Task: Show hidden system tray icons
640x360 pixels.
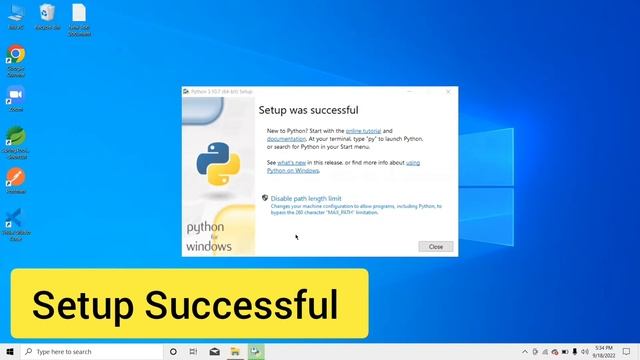Action: (525, 351)
